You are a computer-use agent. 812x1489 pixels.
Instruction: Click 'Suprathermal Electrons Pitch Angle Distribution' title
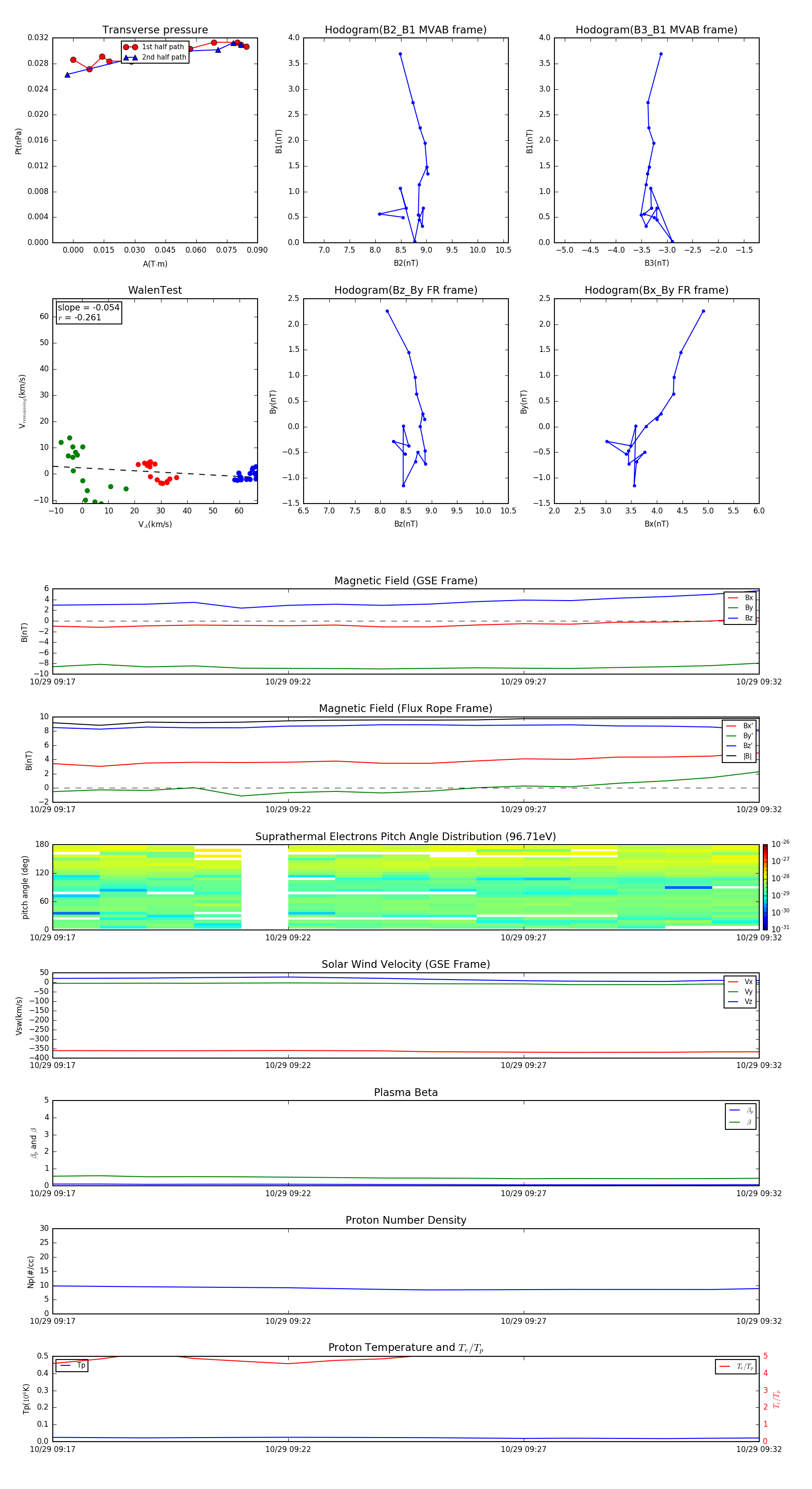(406, 837)
